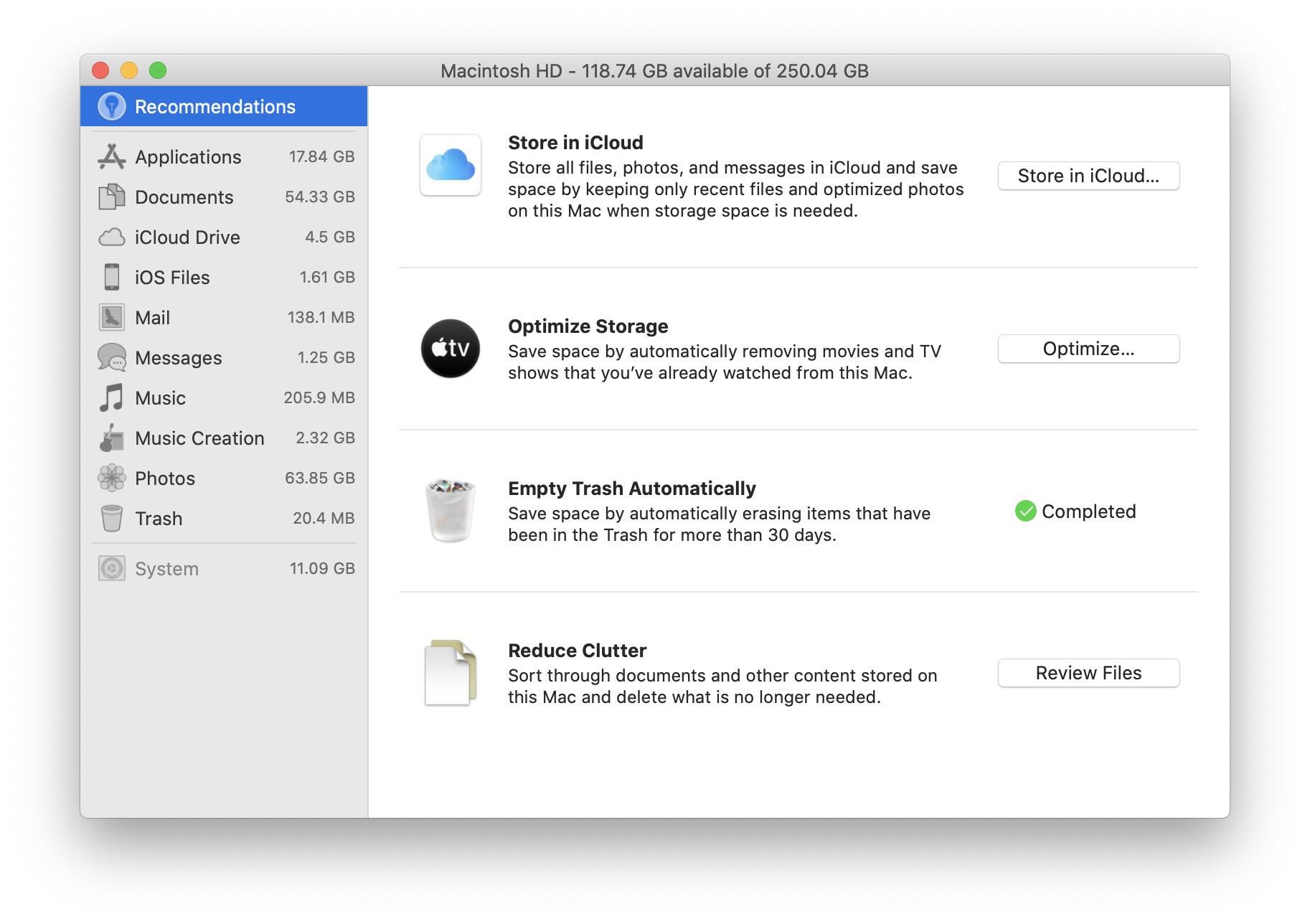The height and width of the screenshot is (924, 1310).
Task: Click the 63.85 GB size value
Action: [x=320, y=478]
